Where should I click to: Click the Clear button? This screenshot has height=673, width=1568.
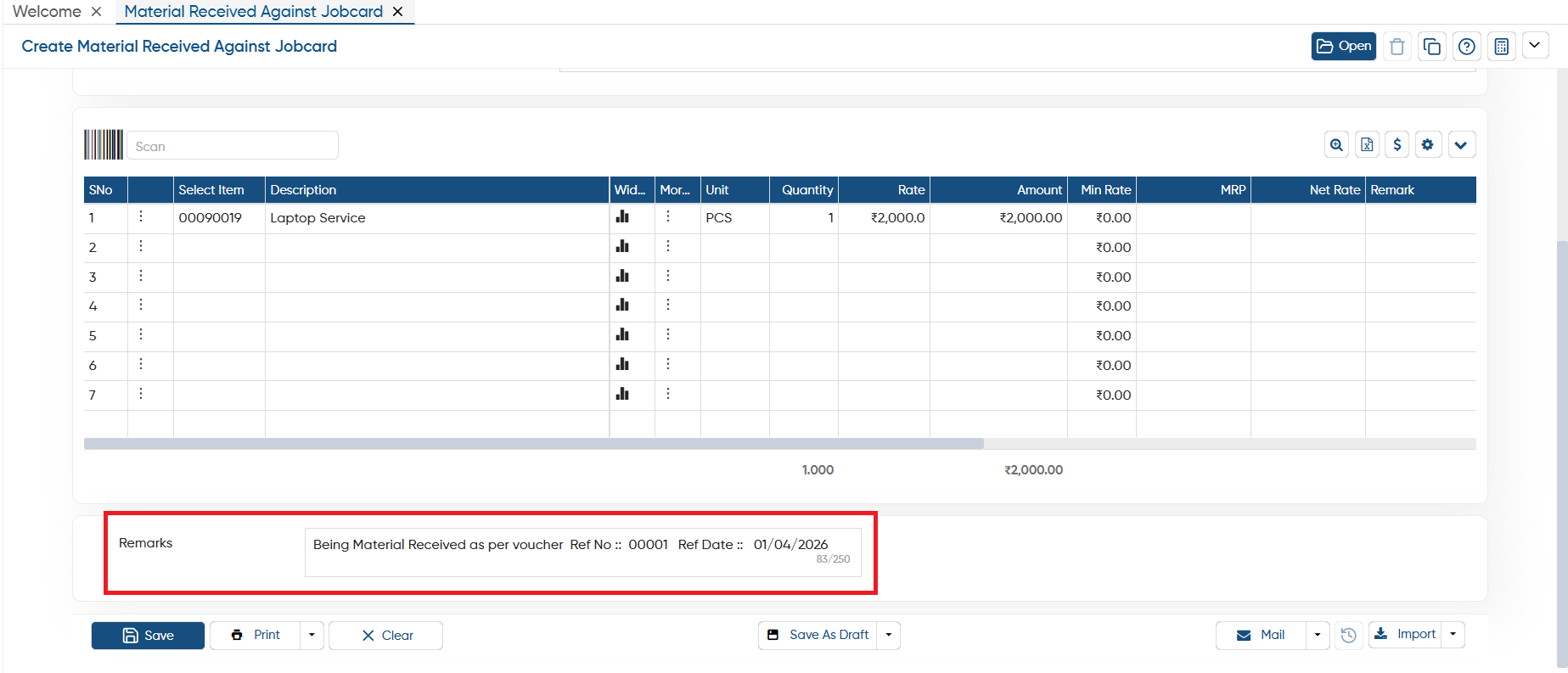coord(386,636)
